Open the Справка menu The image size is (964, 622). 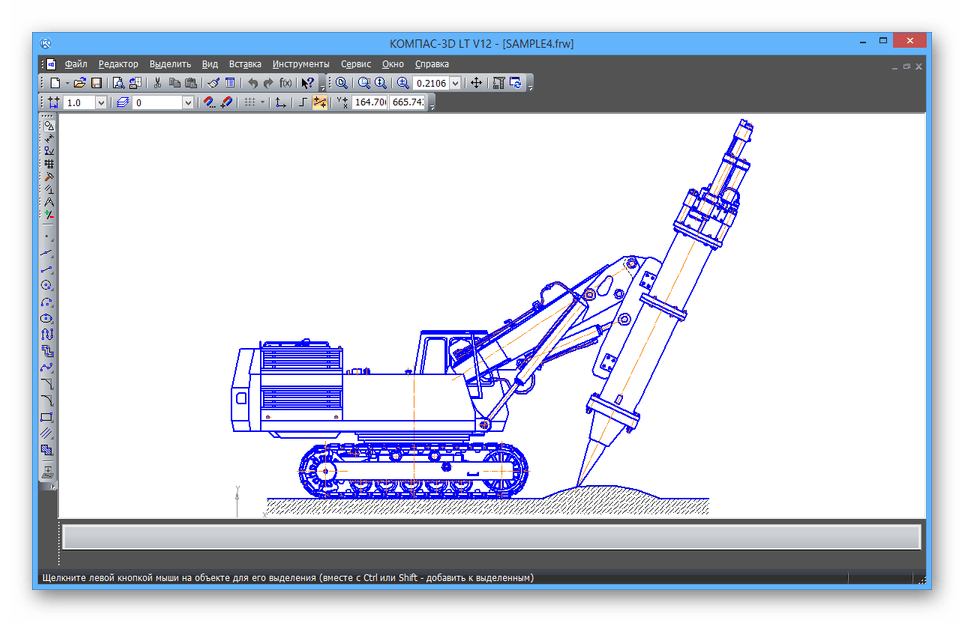432,64
